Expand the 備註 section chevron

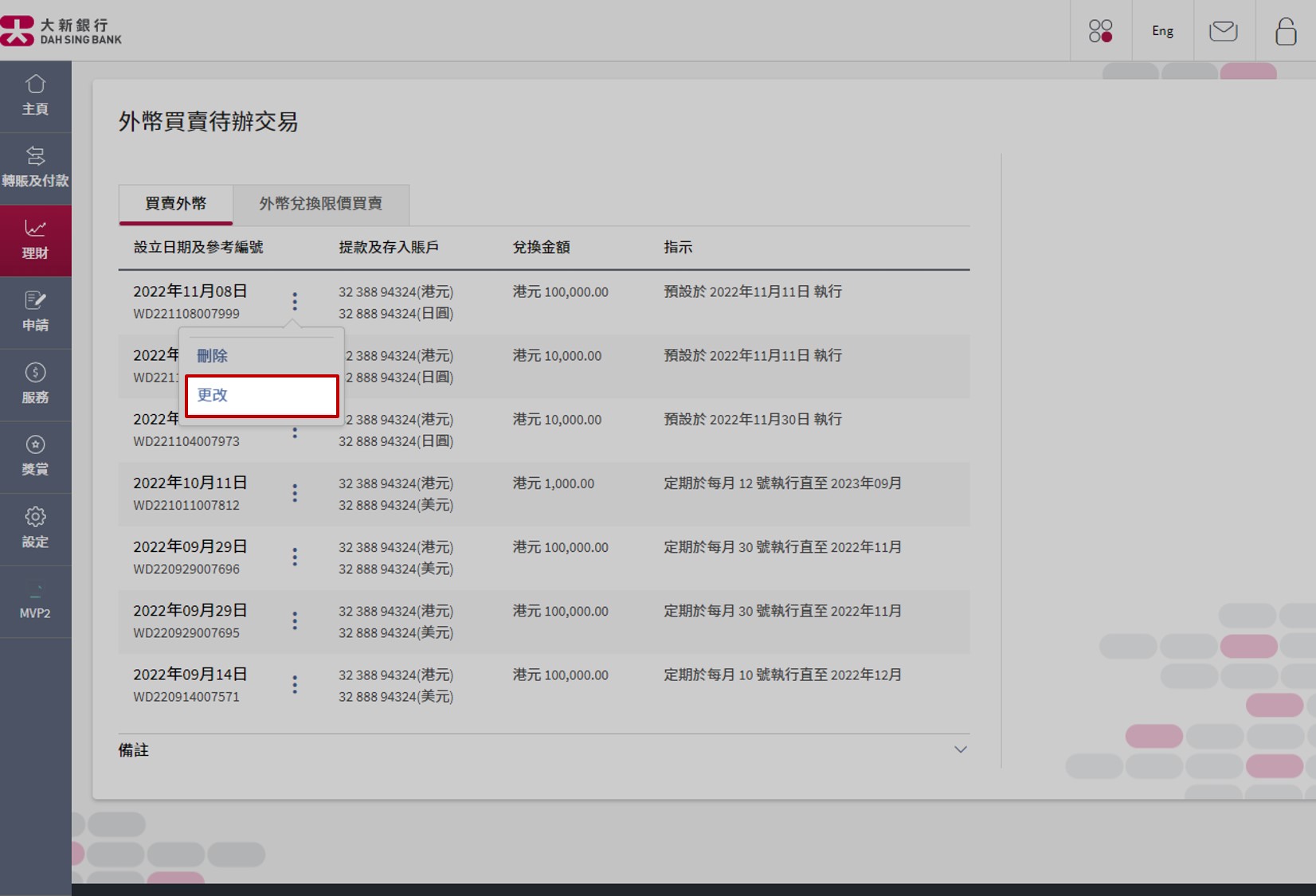(x=960, y=749)
